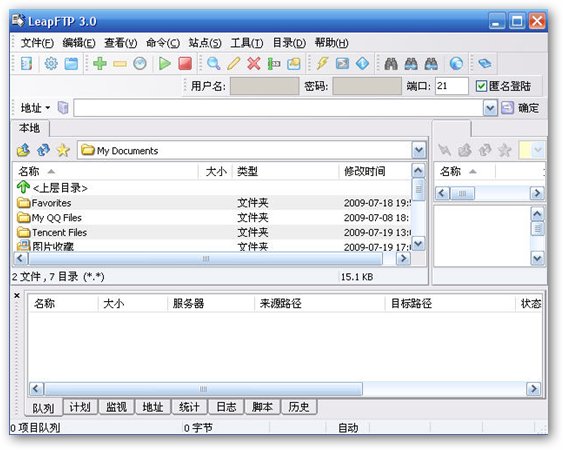
Task: Close the queue panel with x
Action: click(x=17, y=296)
